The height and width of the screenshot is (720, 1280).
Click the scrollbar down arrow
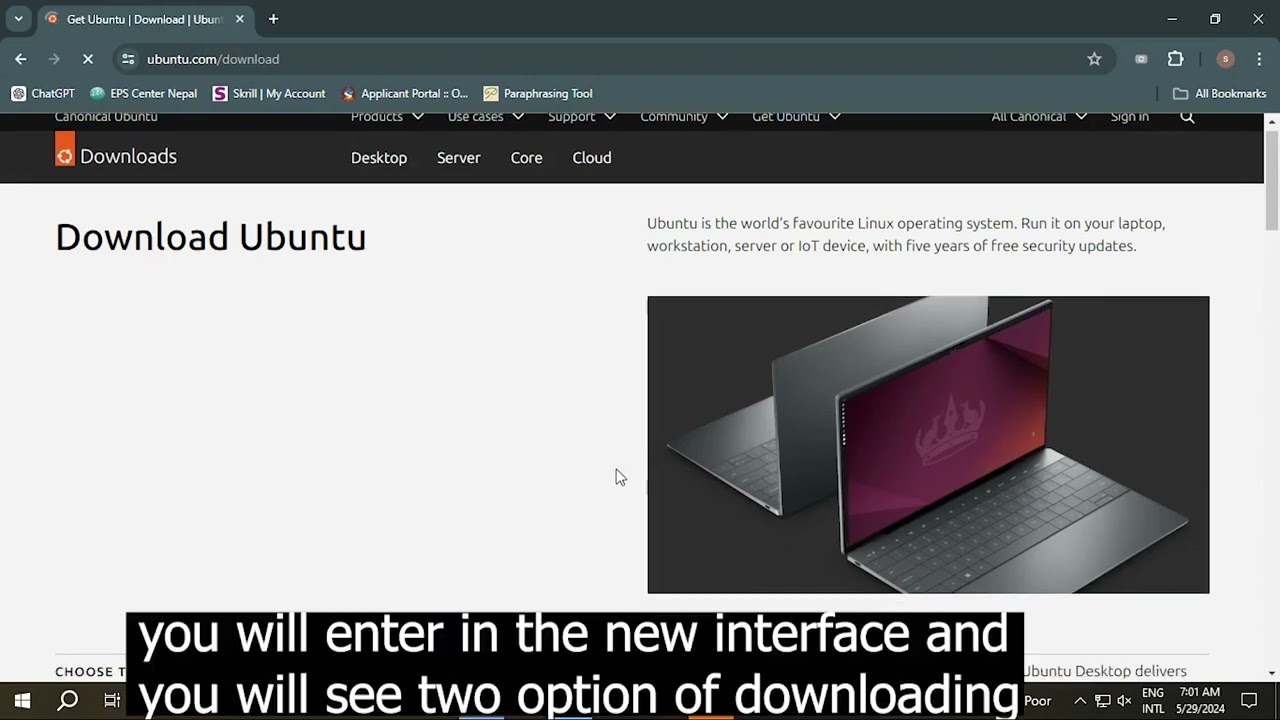(x=1272, y=673)
